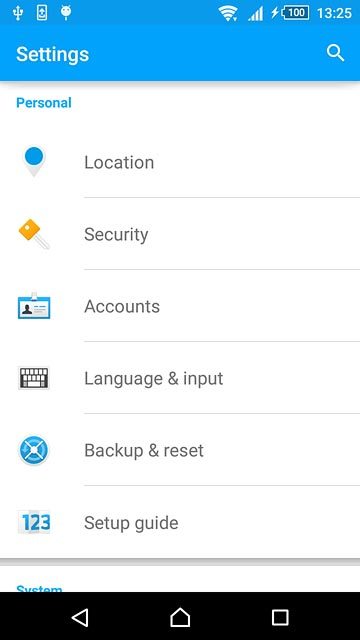Open search with the magnifier icon

(336, 53)
